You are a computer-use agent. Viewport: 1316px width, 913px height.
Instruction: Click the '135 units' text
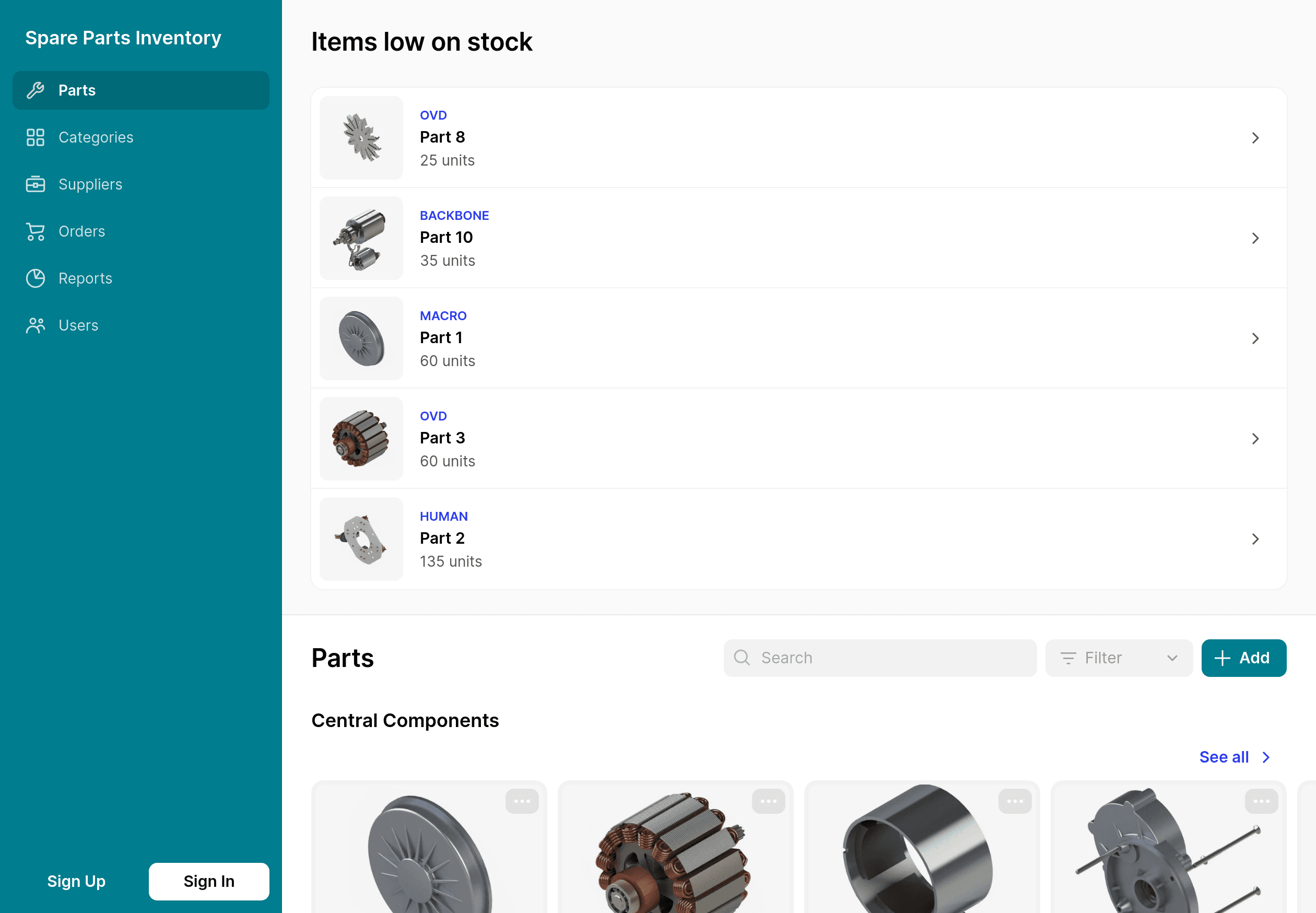pos(451,562)
